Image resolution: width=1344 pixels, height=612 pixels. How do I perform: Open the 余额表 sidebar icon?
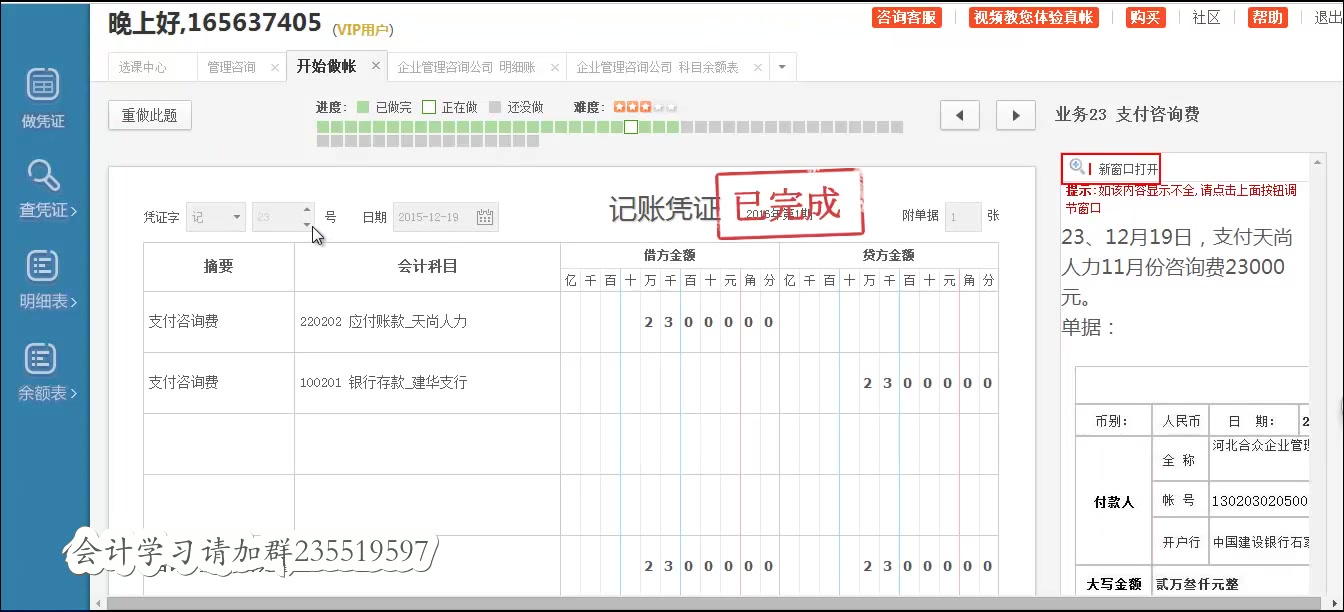(41, 366)
